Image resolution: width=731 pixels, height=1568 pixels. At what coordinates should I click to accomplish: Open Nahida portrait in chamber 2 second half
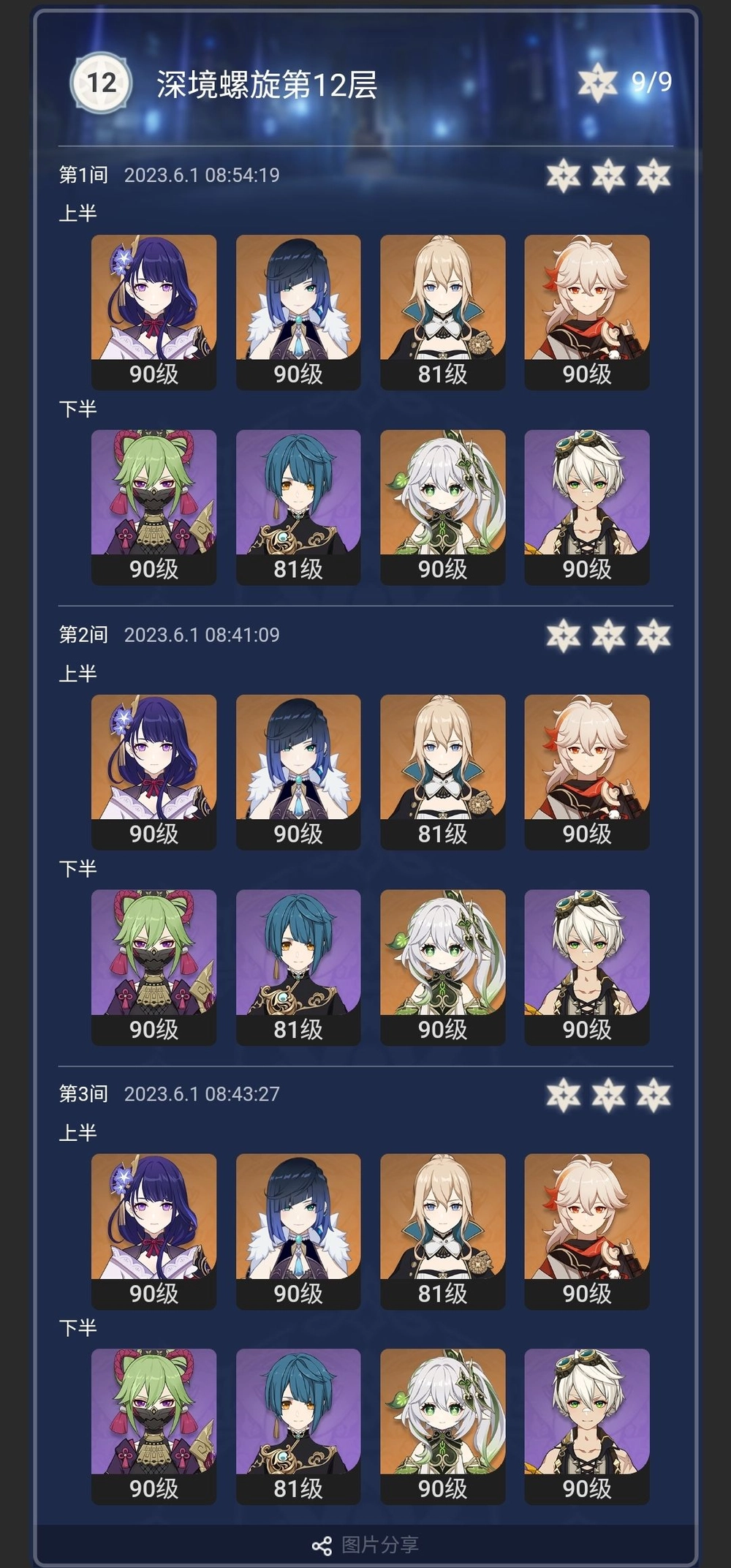[443, 968]
